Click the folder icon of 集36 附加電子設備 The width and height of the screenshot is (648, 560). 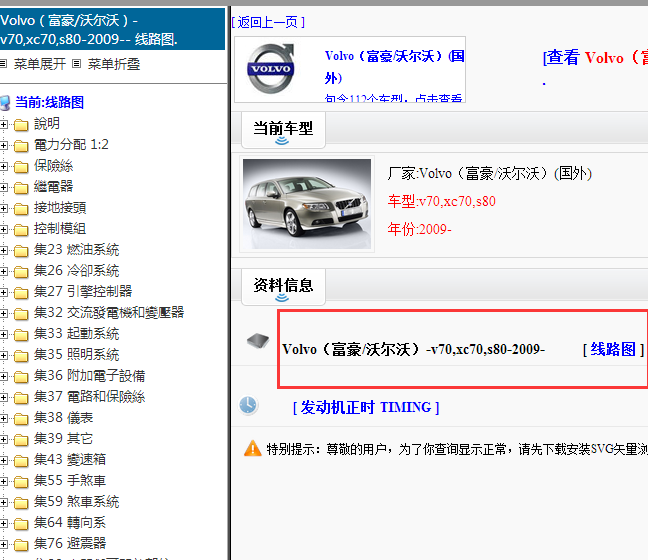tap(21, 377)
